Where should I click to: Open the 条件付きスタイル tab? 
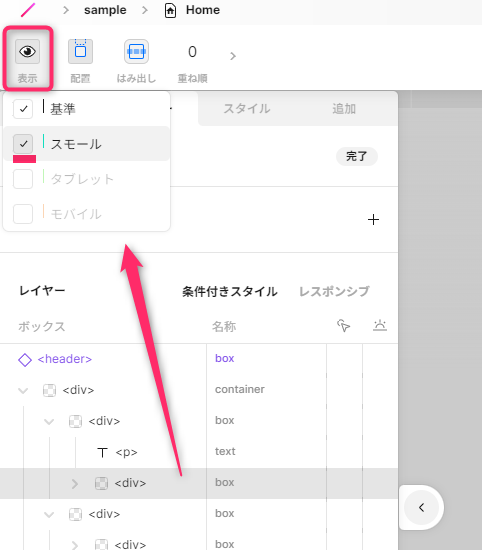click(x=230, y=291)
